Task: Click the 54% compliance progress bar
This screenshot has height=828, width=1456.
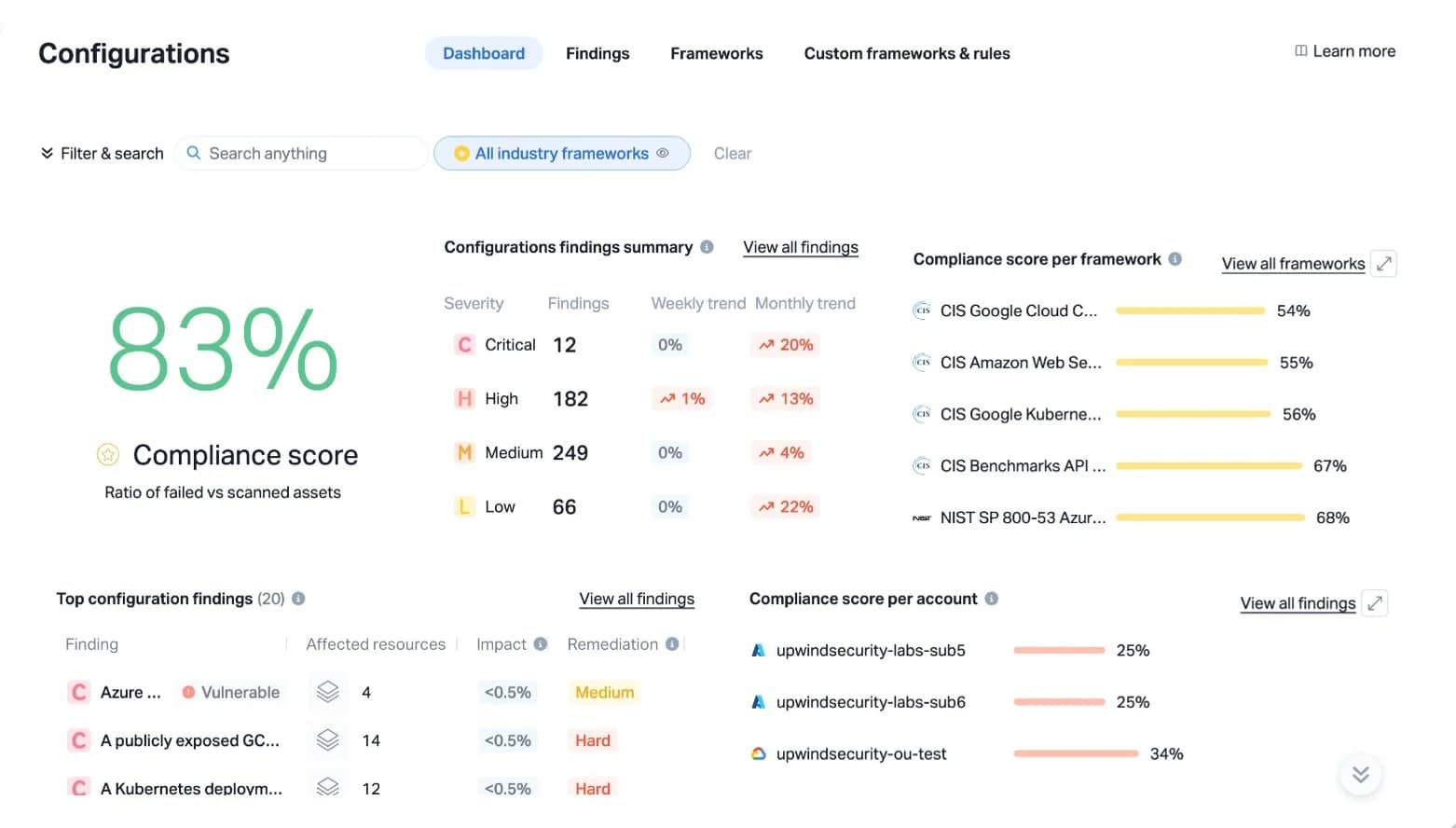Action: point(1190,310)
